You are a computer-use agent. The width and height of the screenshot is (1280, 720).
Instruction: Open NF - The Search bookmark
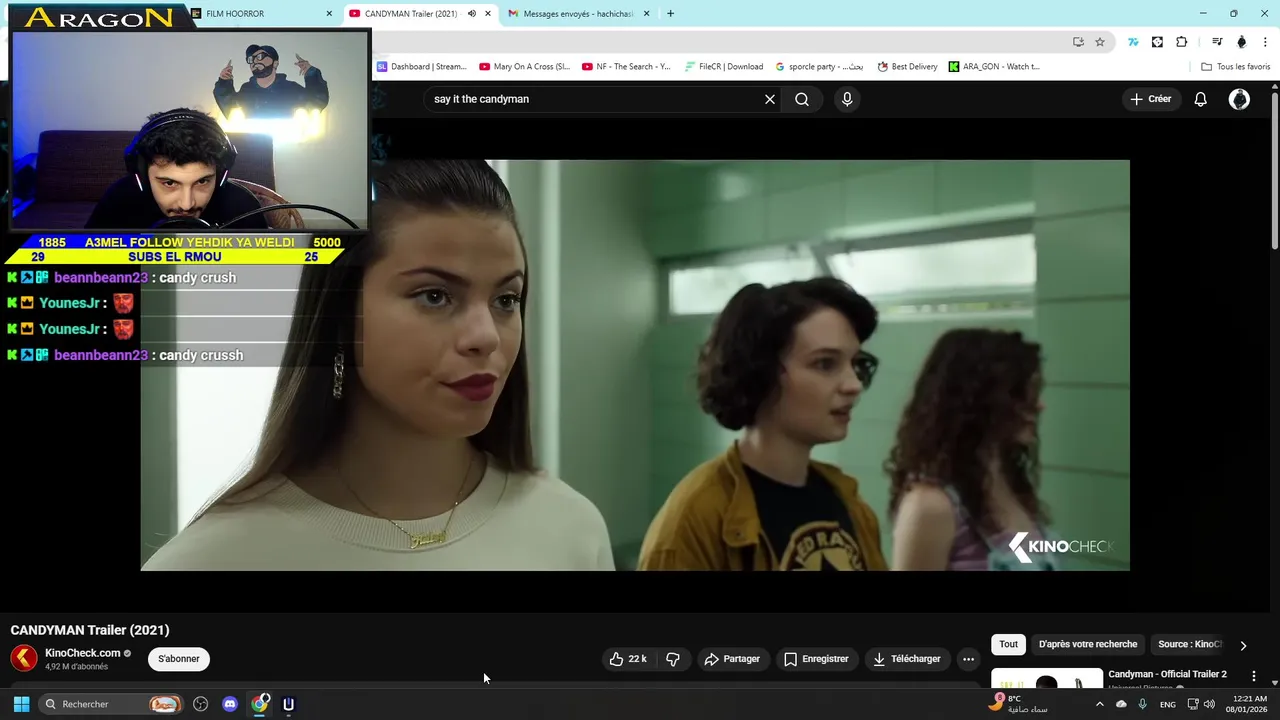[x=626, y=67]
